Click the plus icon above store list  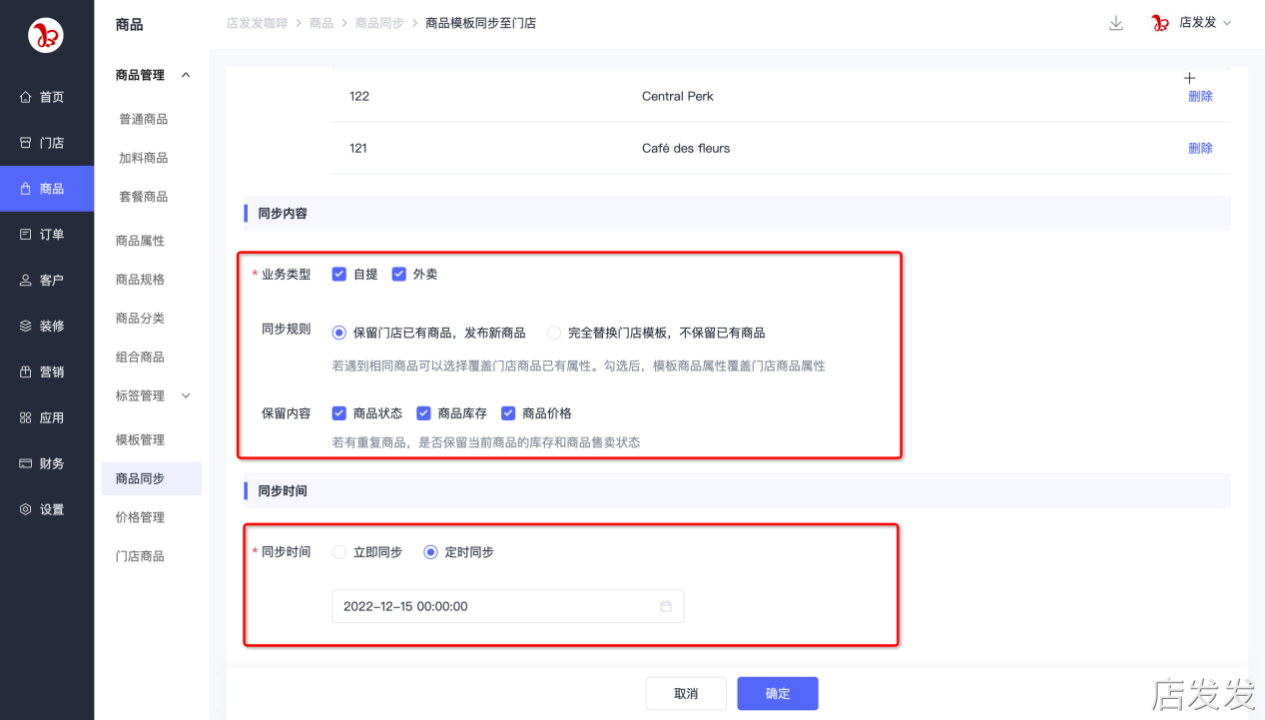(1190, 78)
